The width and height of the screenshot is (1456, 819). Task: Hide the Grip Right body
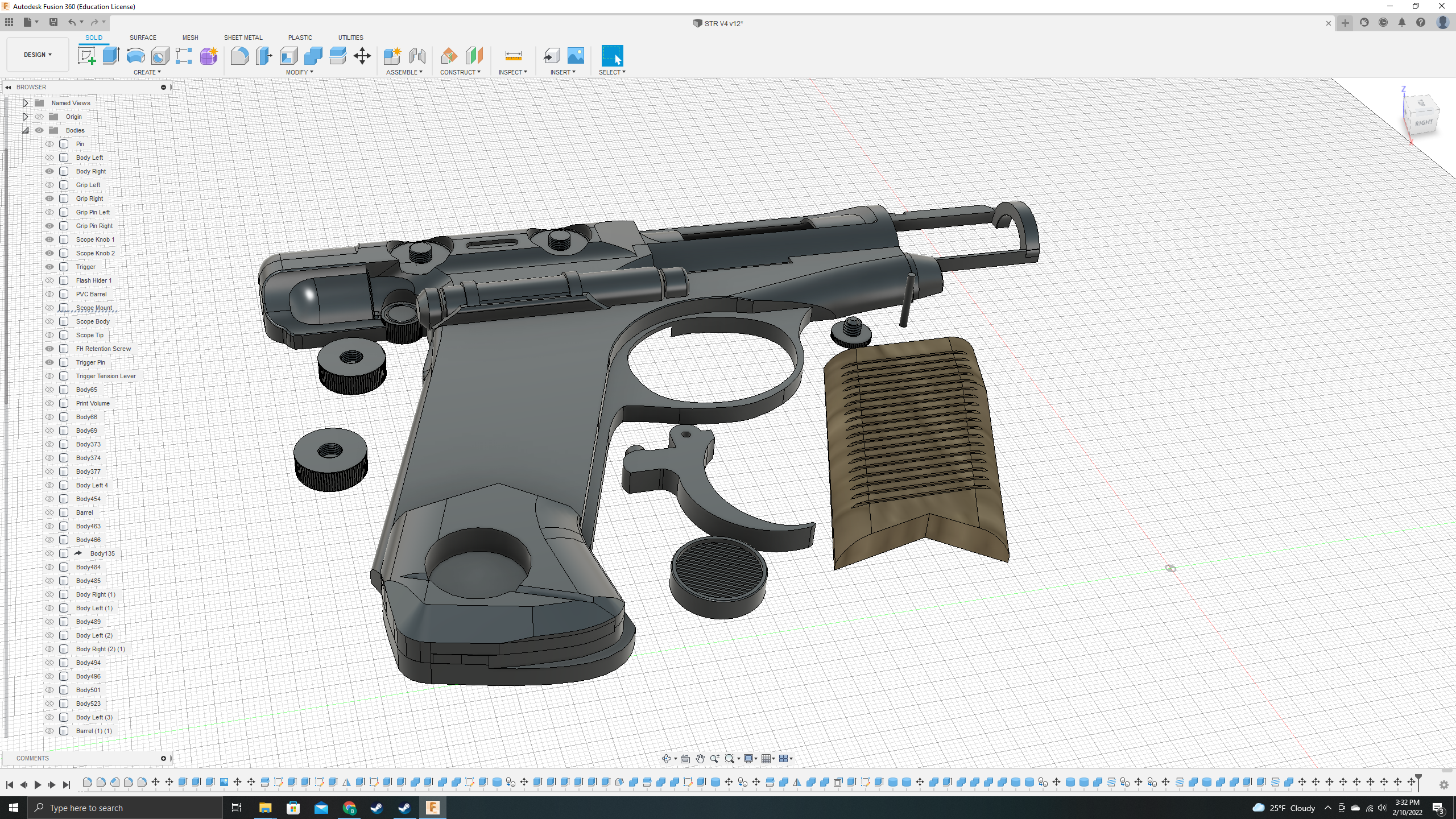(x=49, y=198)
